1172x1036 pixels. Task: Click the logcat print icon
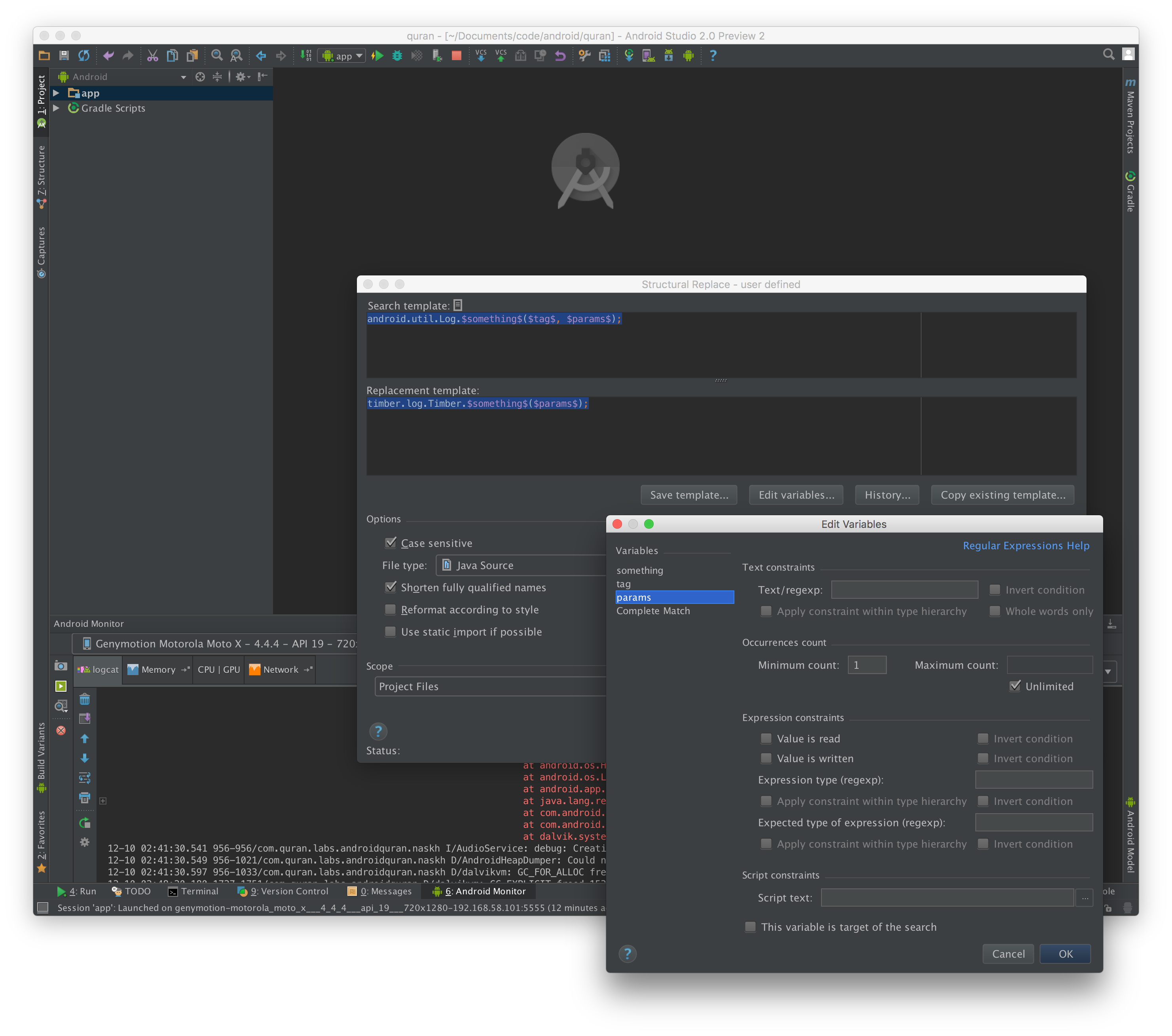tap(85, 797)
